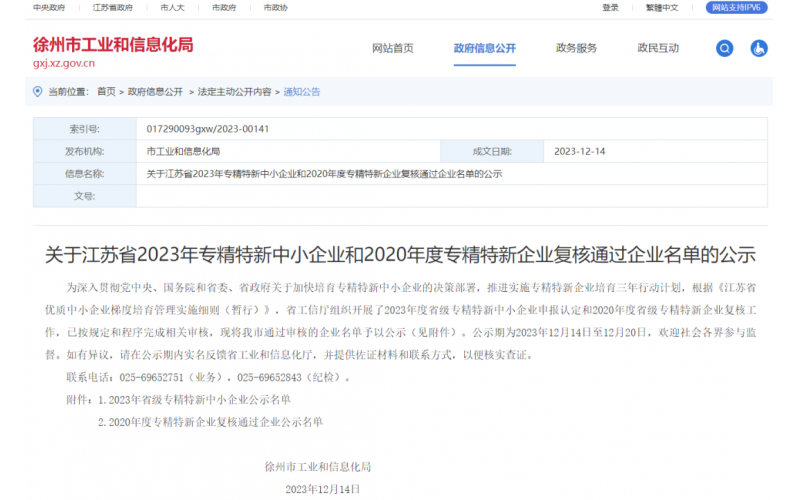
Task: Switch to 繁體中文 version
Action: pyautogui.click(x=662, y=8)
